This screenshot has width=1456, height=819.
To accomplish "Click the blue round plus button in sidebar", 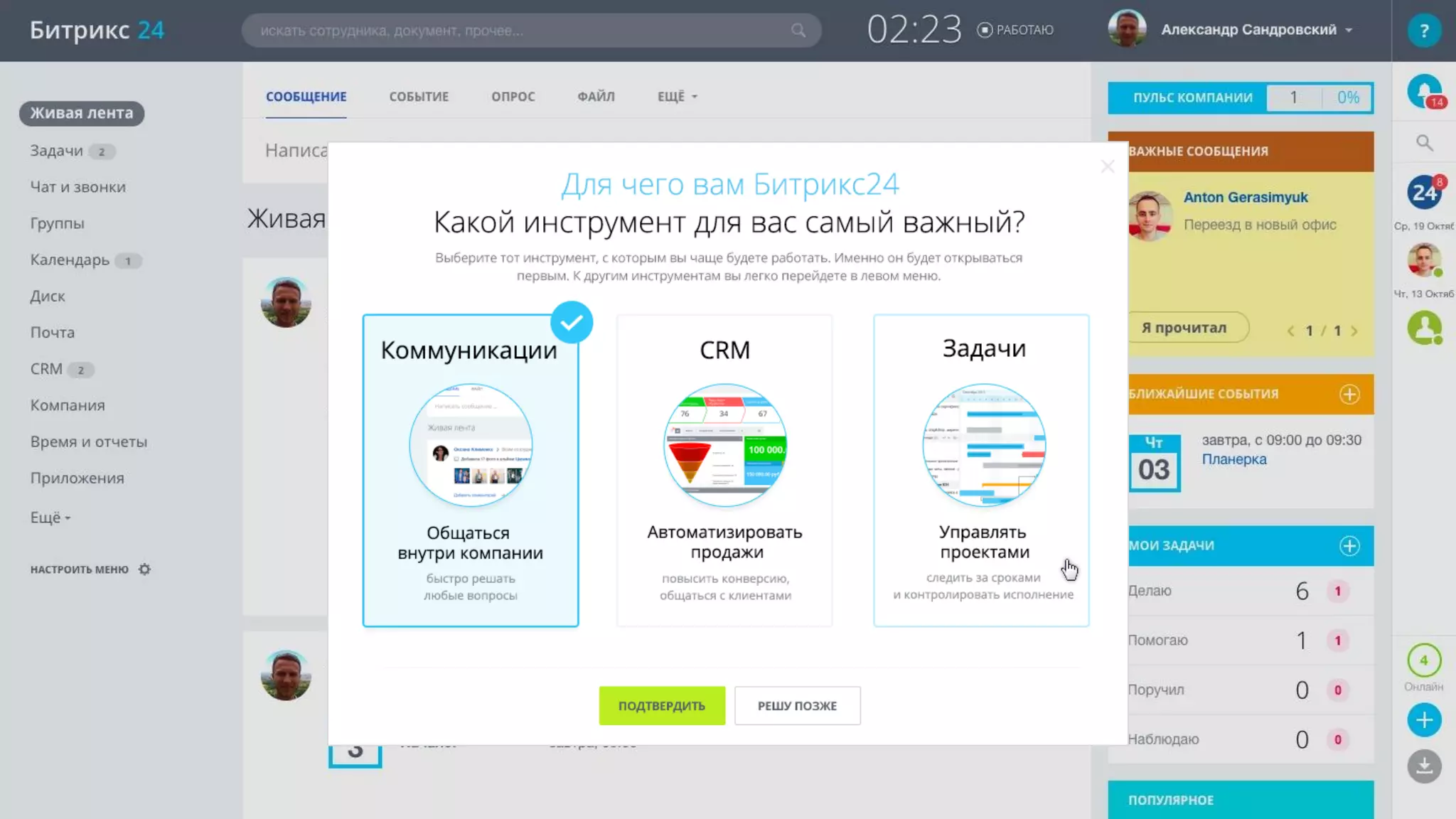I will (1424, 720).
